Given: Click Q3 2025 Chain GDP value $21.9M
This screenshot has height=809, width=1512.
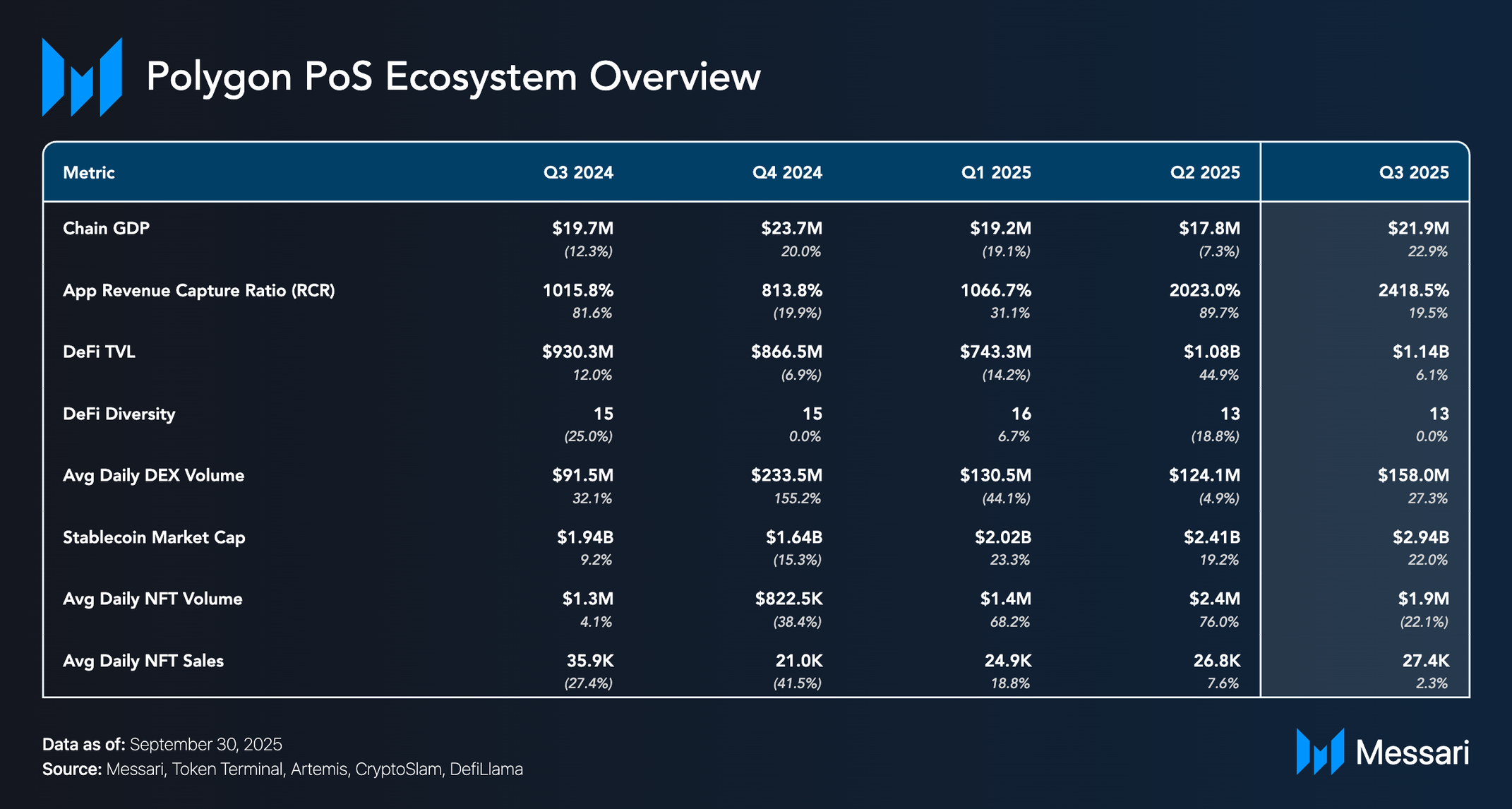Looking at the screenshot, I should 1418,228.
